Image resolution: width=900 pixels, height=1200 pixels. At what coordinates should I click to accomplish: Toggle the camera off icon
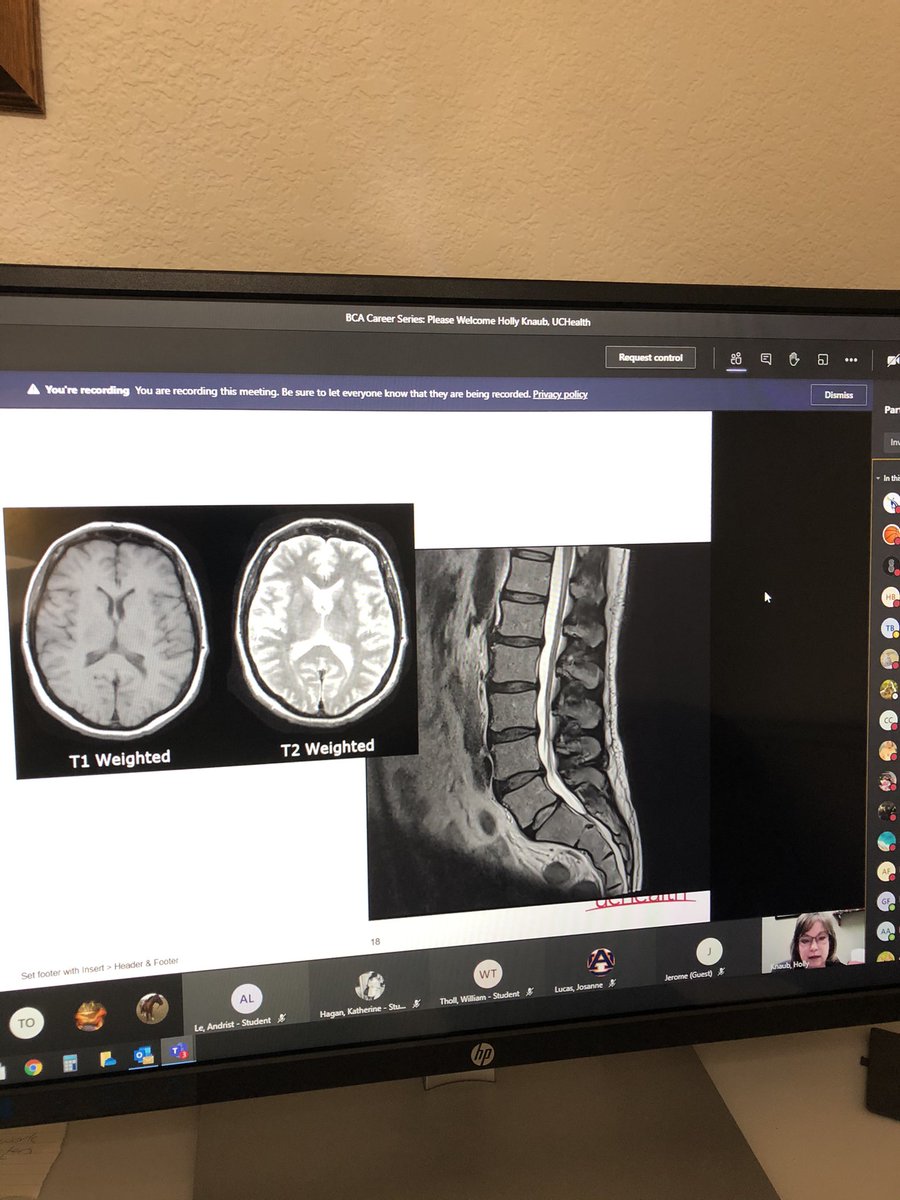892,361
